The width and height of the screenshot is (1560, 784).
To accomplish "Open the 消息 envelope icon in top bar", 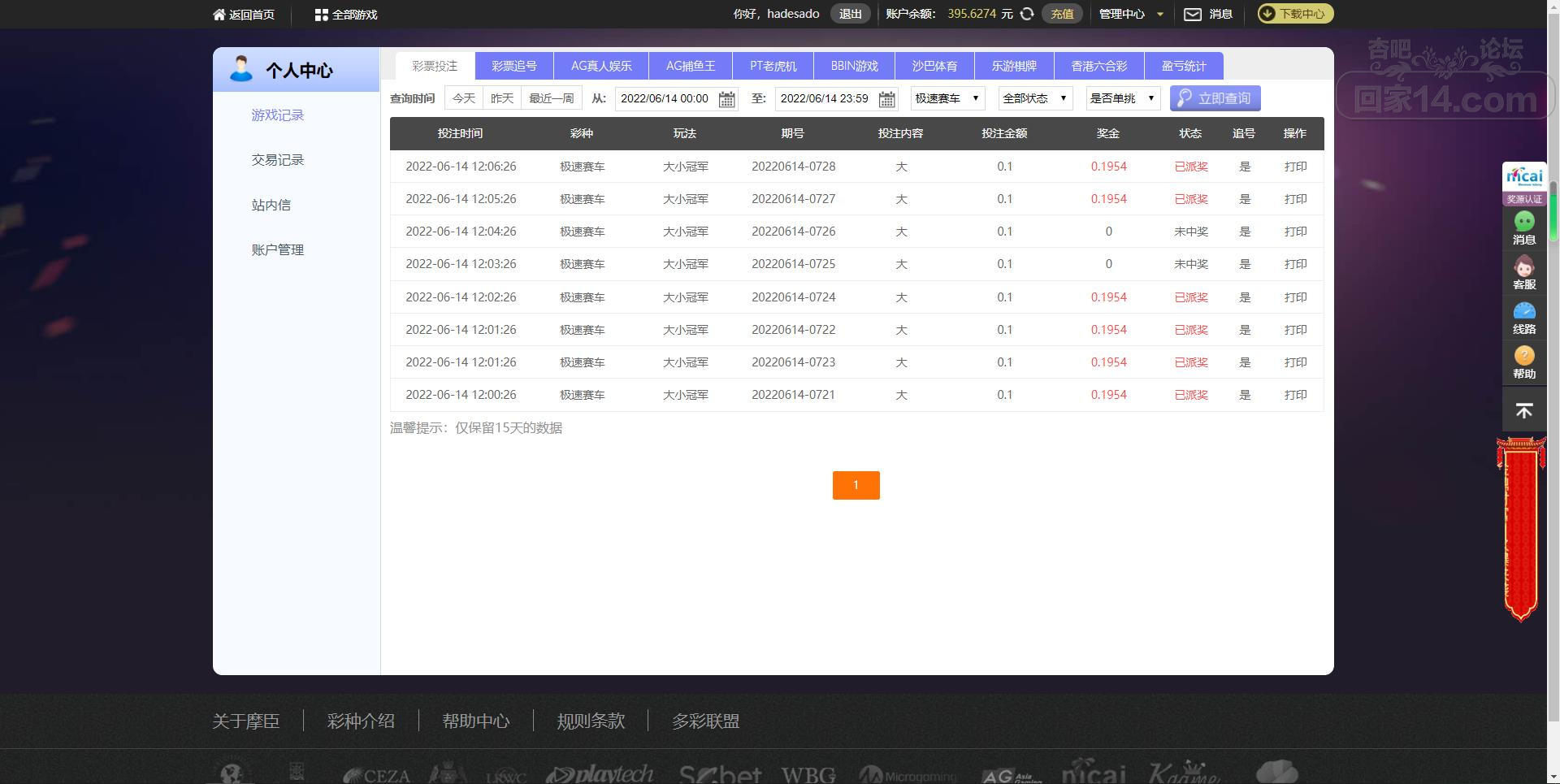I will click(x=1192, y=14).
